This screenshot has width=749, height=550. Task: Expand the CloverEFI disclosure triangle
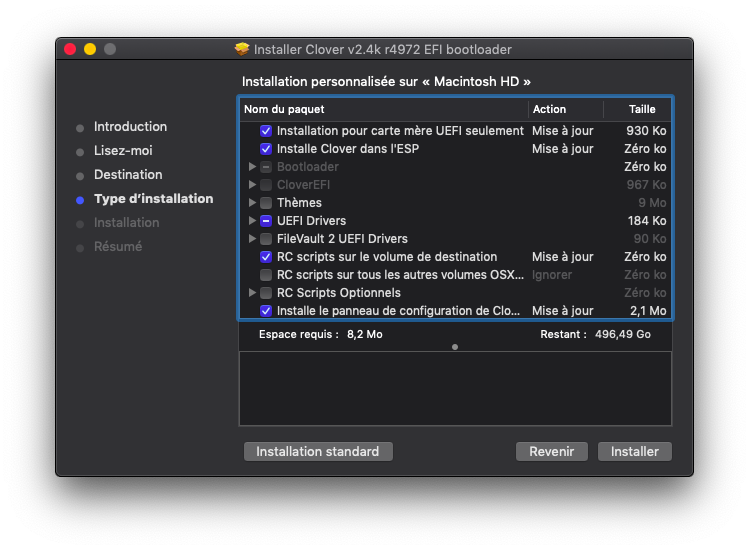click(252, 185)
